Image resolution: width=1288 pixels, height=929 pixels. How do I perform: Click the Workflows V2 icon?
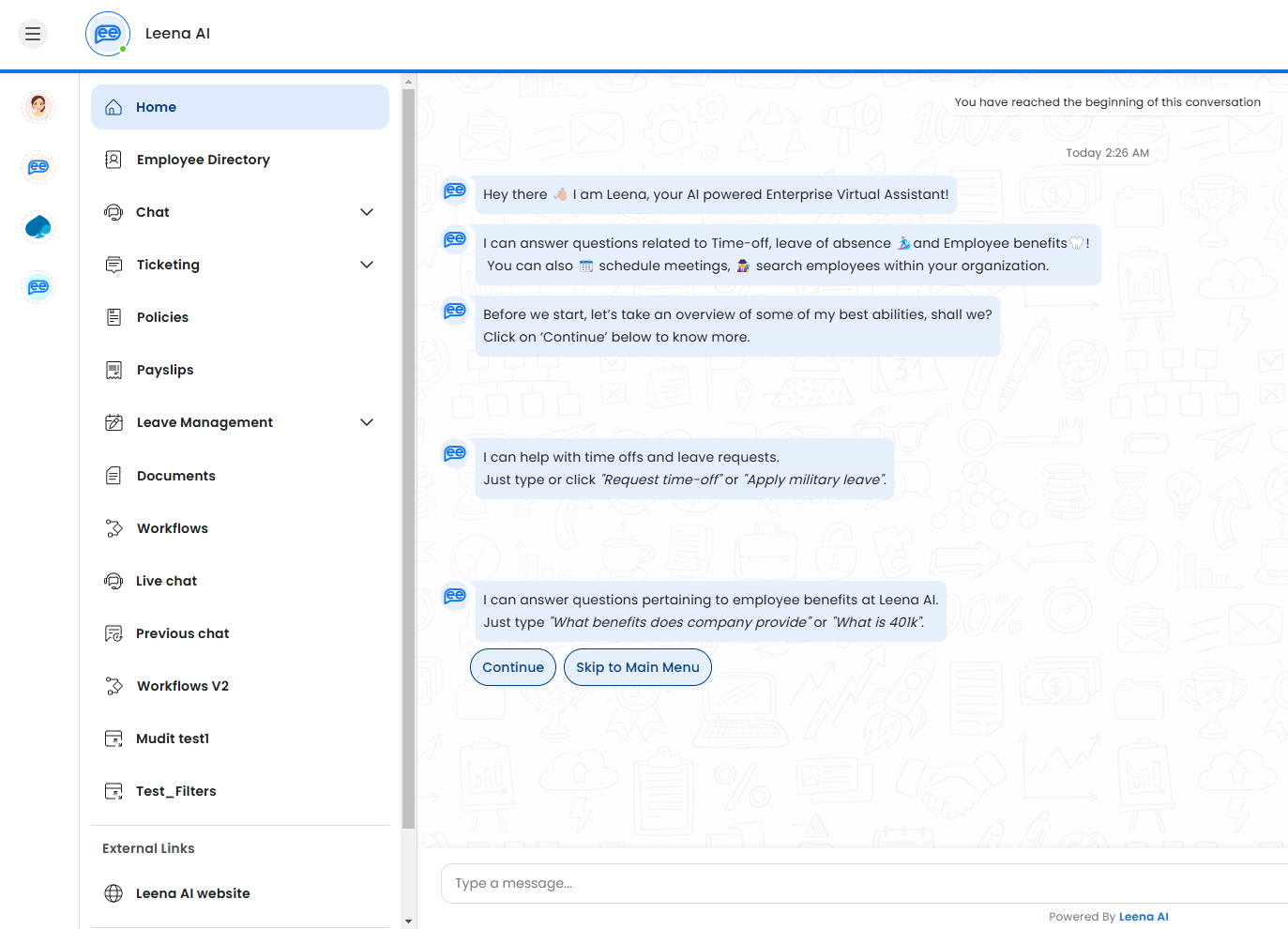(114, 686)
